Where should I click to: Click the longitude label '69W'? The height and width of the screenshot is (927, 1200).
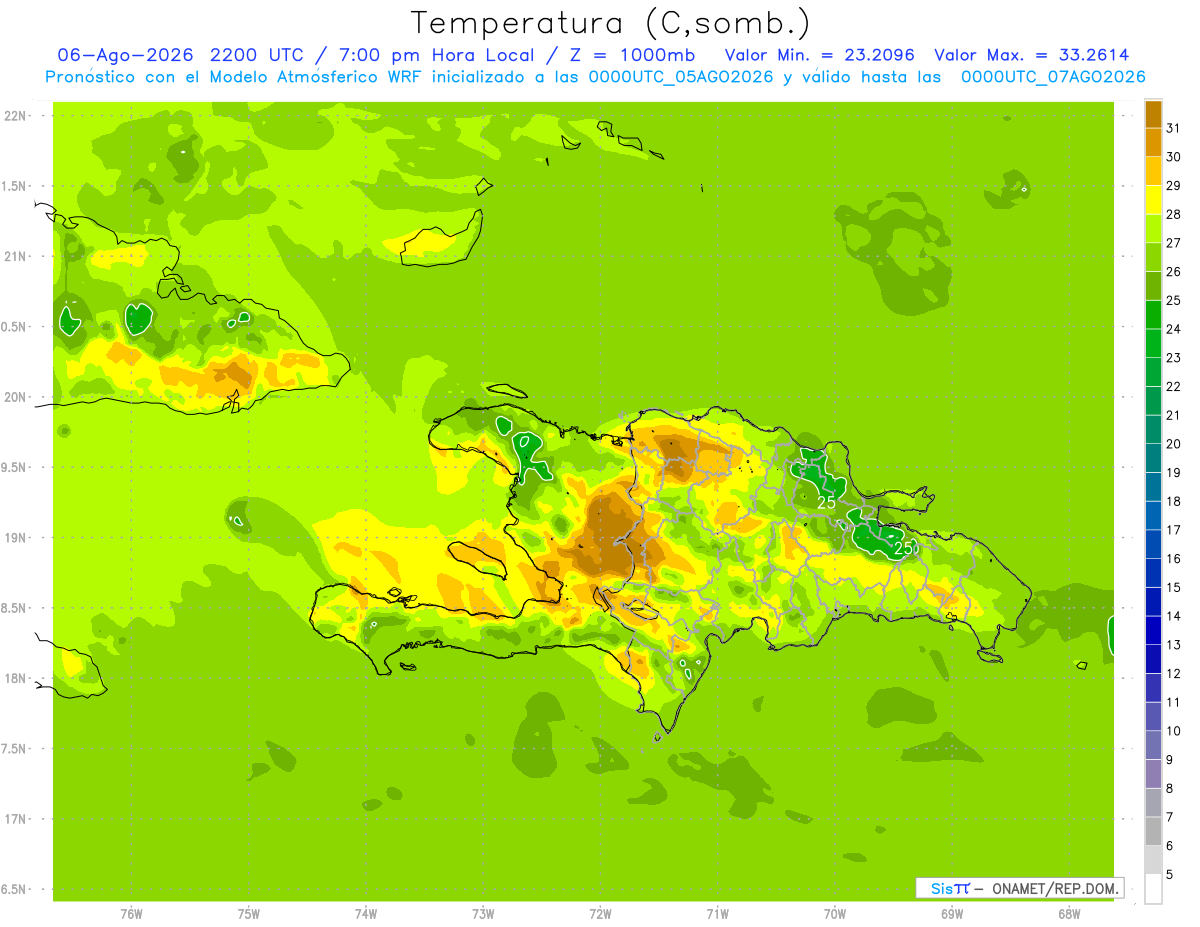(x=951, y=914)
